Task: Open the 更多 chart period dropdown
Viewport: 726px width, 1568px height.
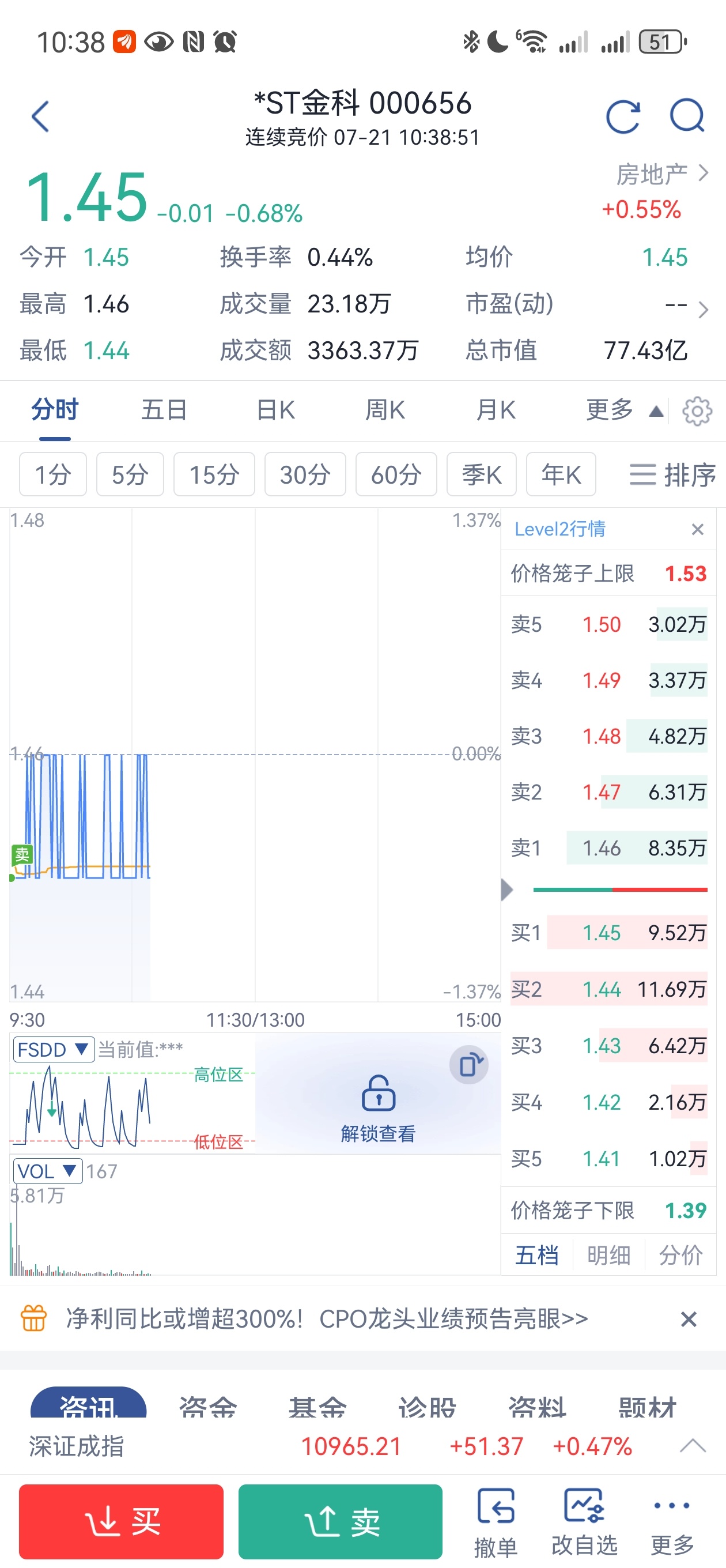Action: pos(624,410)
